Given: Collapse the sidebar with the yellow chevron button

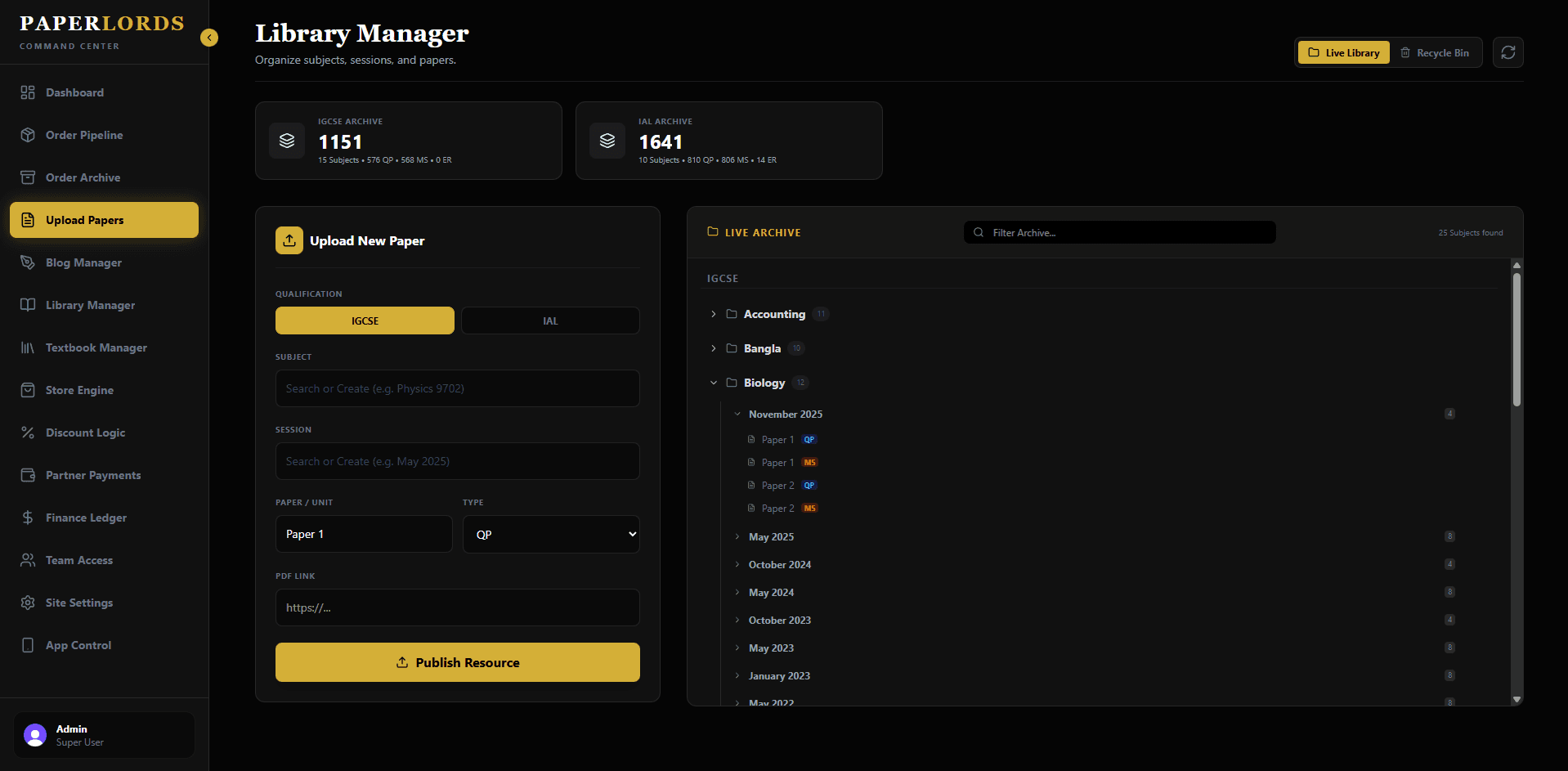Looking at the screenshot, I should pos(209,38).
